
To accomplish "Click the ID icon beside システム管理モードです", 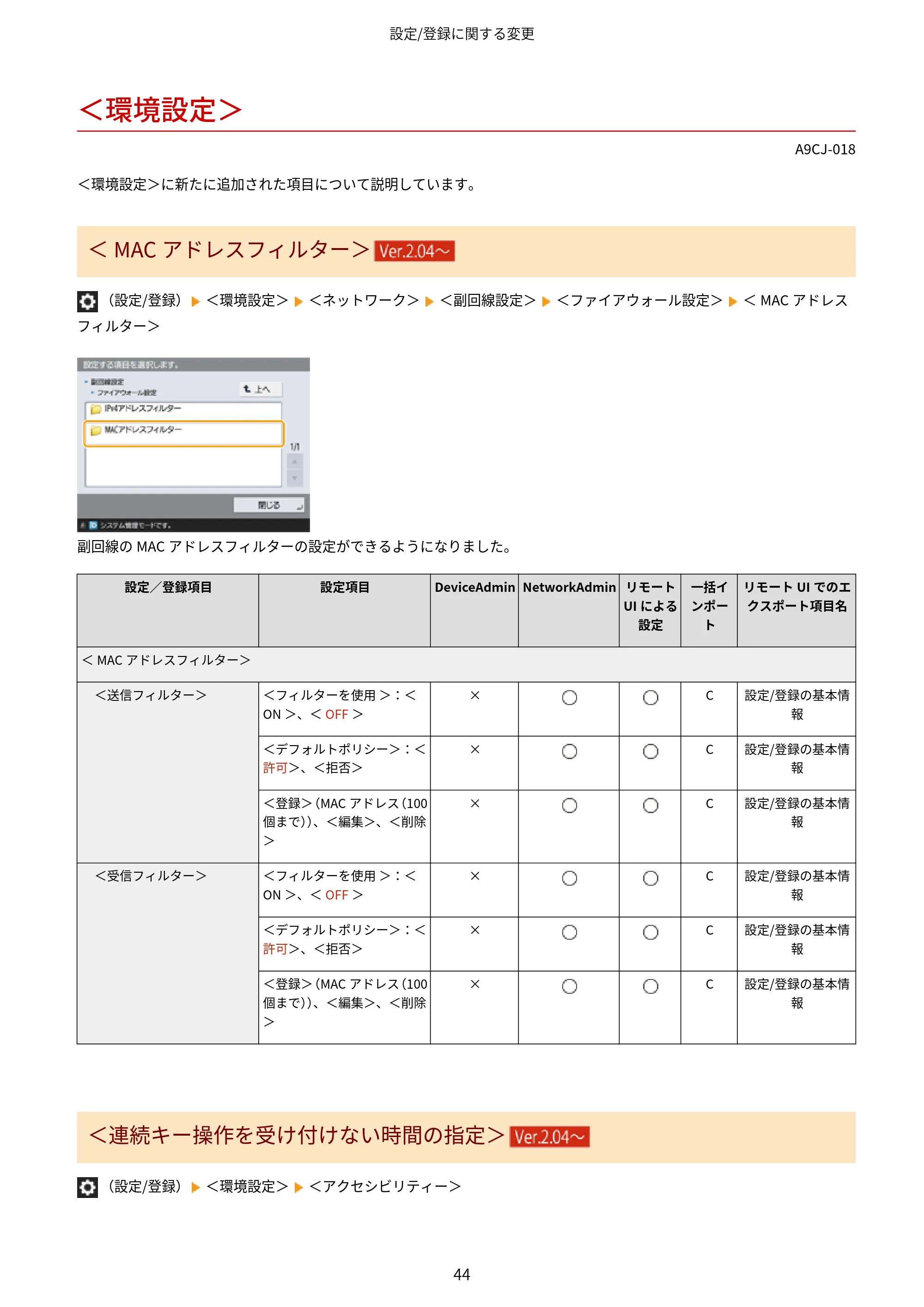I will coord(93,525).
